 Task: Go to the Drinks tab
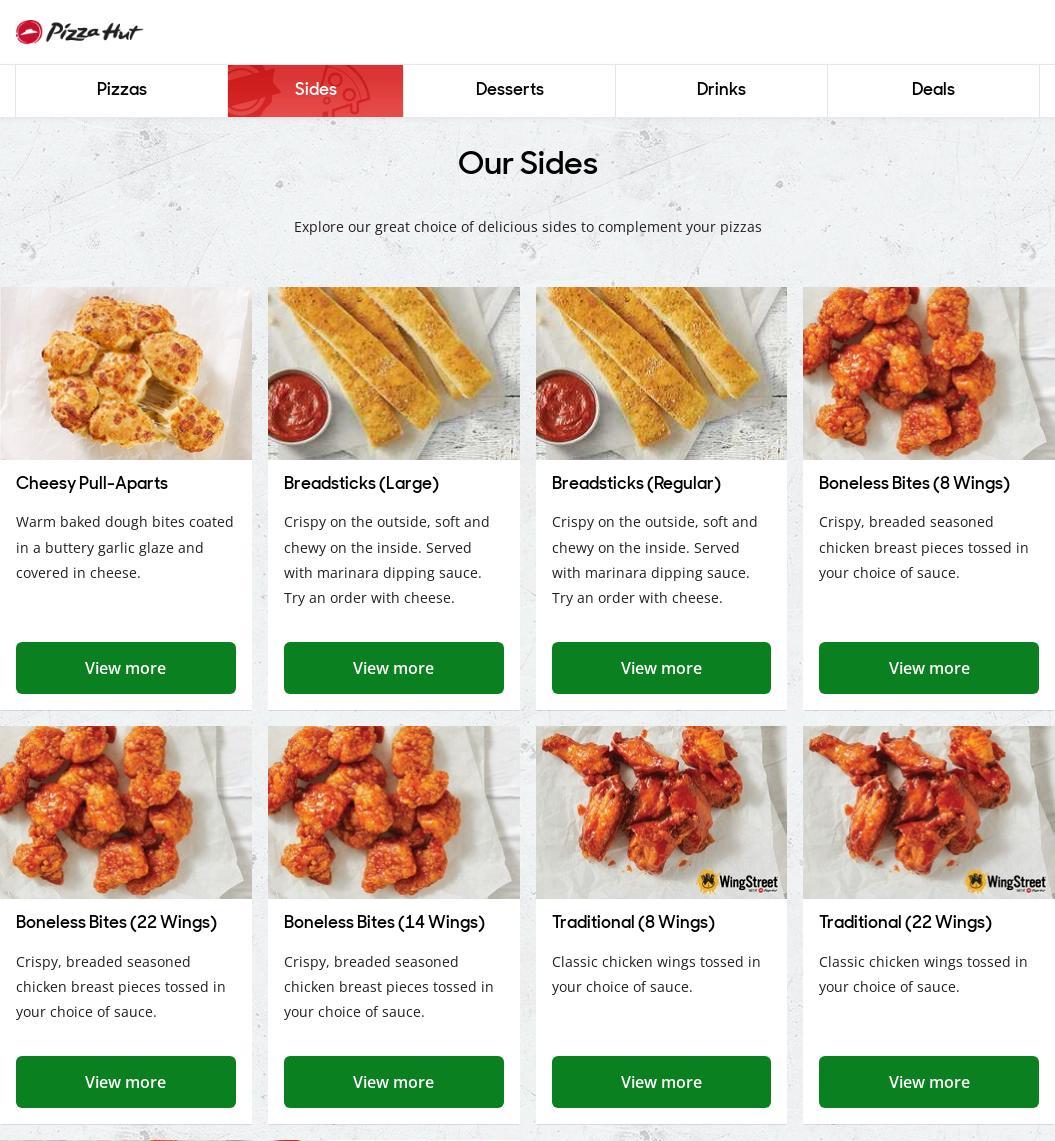click(721, 90)
